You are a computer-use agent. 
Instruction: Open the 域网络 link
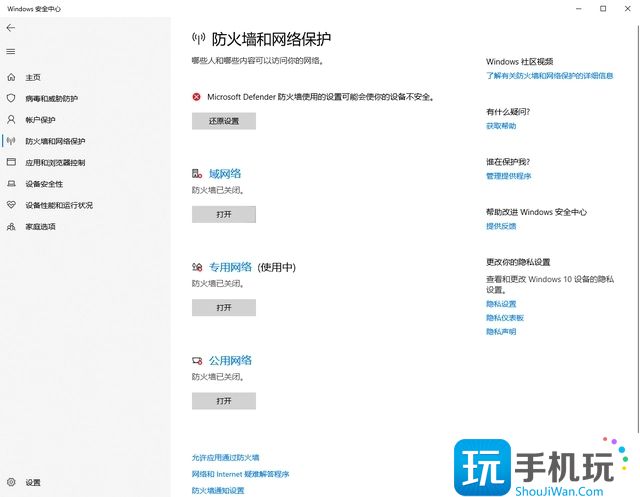pyautogui.click(x=225, y=174)
